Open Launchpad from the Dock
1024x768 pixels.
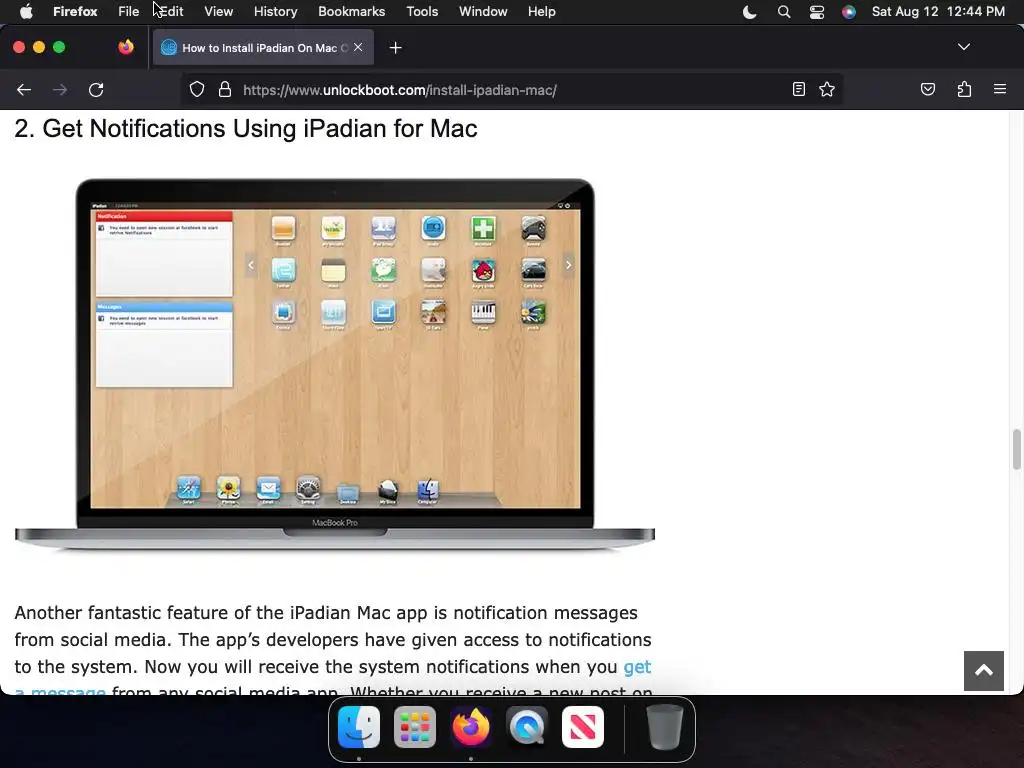(x=415, y=727)
